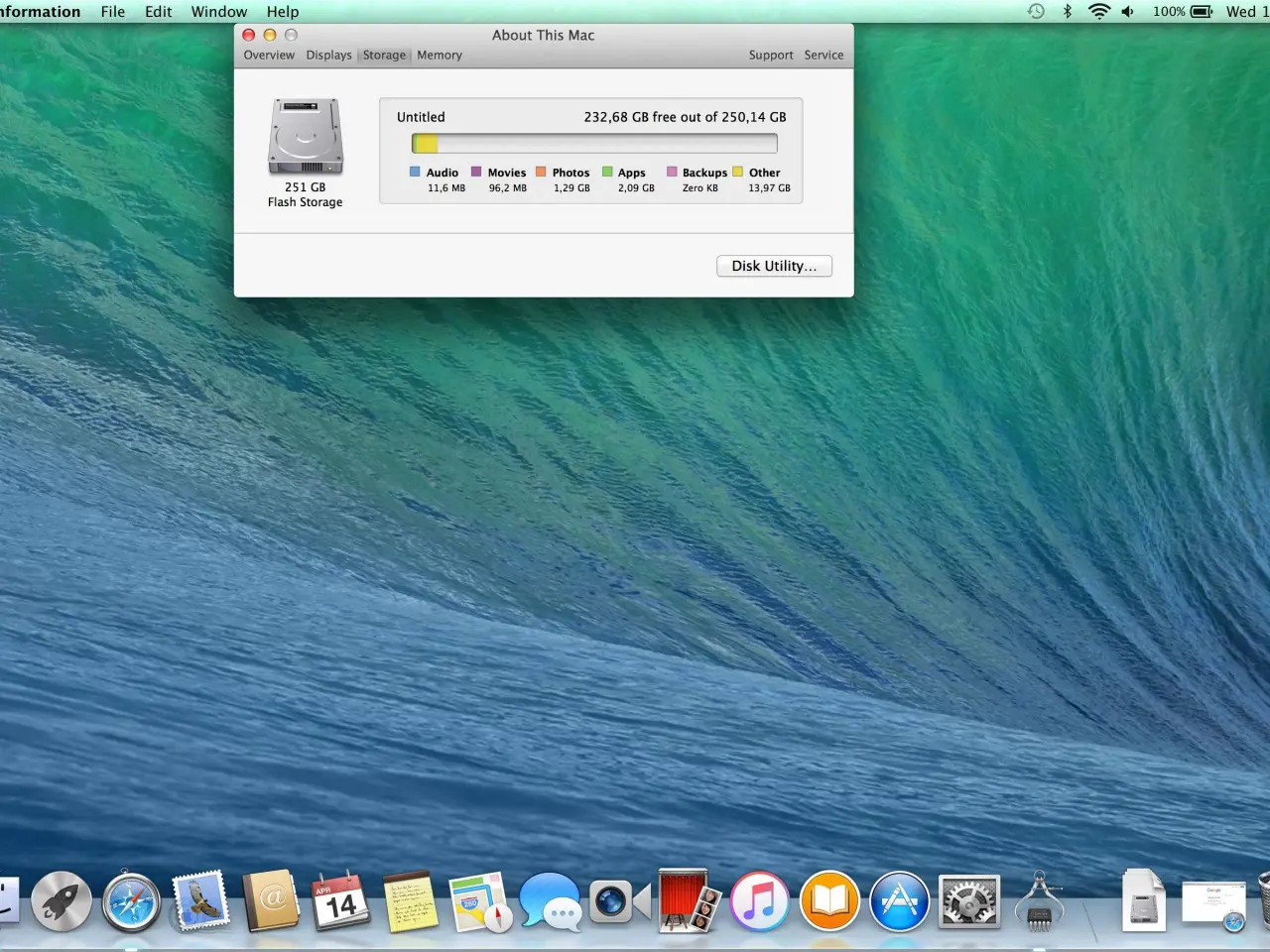Viewport: 1270px width, 952px height.
Task: Launch Safari from the Dock
Action: click(x=131, y=901)
